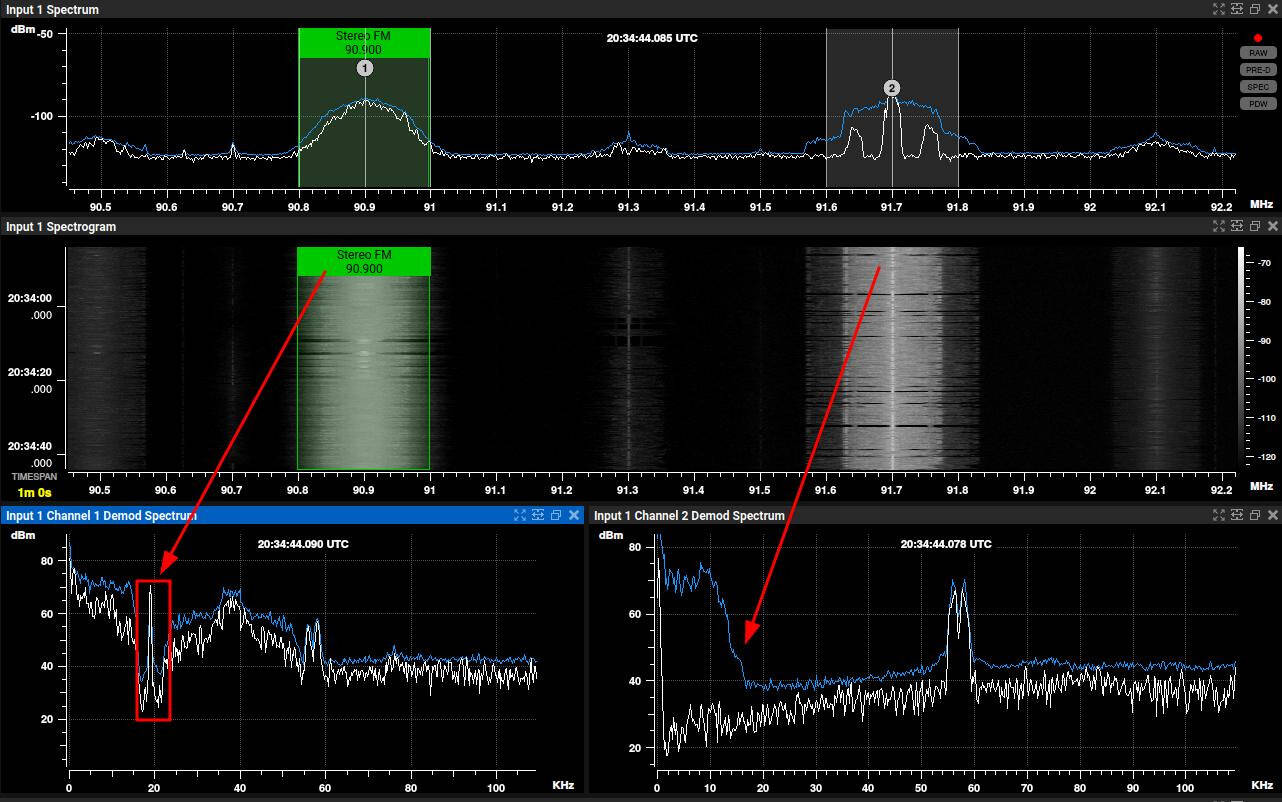The image size is (1282, 802).
Task: Expand Channel 1 Demod Spectrum to fullscreen
Action: [520, 515]
